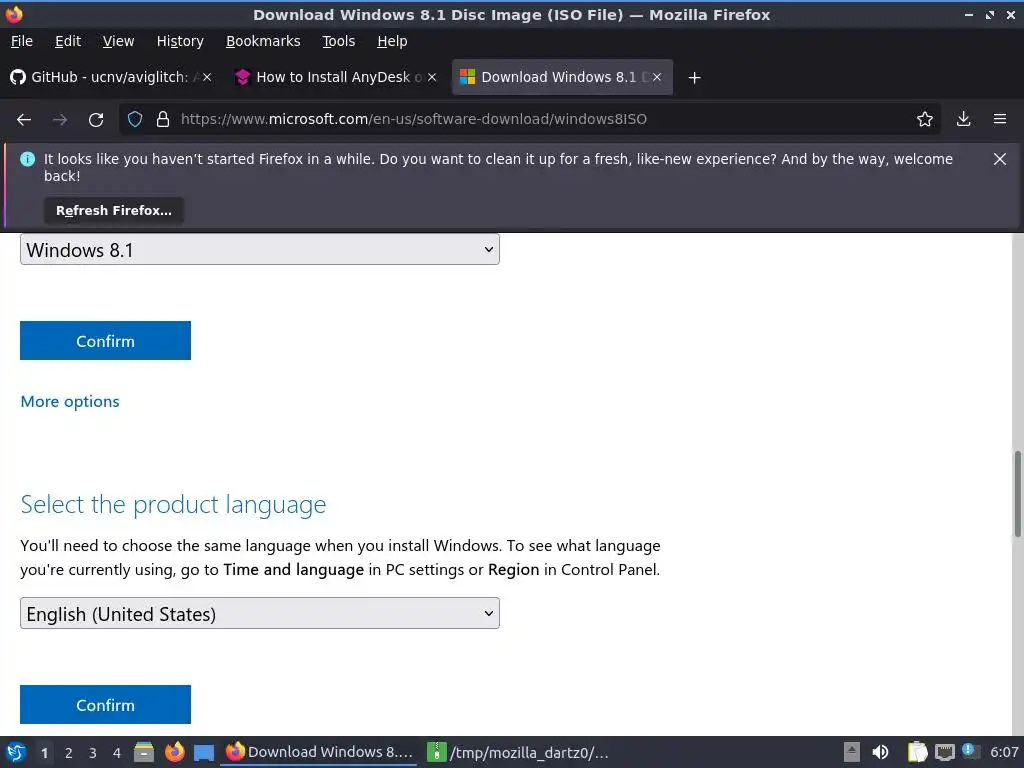Close the Download Windows 8.1 tab
The image size is (1024, 768).
point(657,77)
